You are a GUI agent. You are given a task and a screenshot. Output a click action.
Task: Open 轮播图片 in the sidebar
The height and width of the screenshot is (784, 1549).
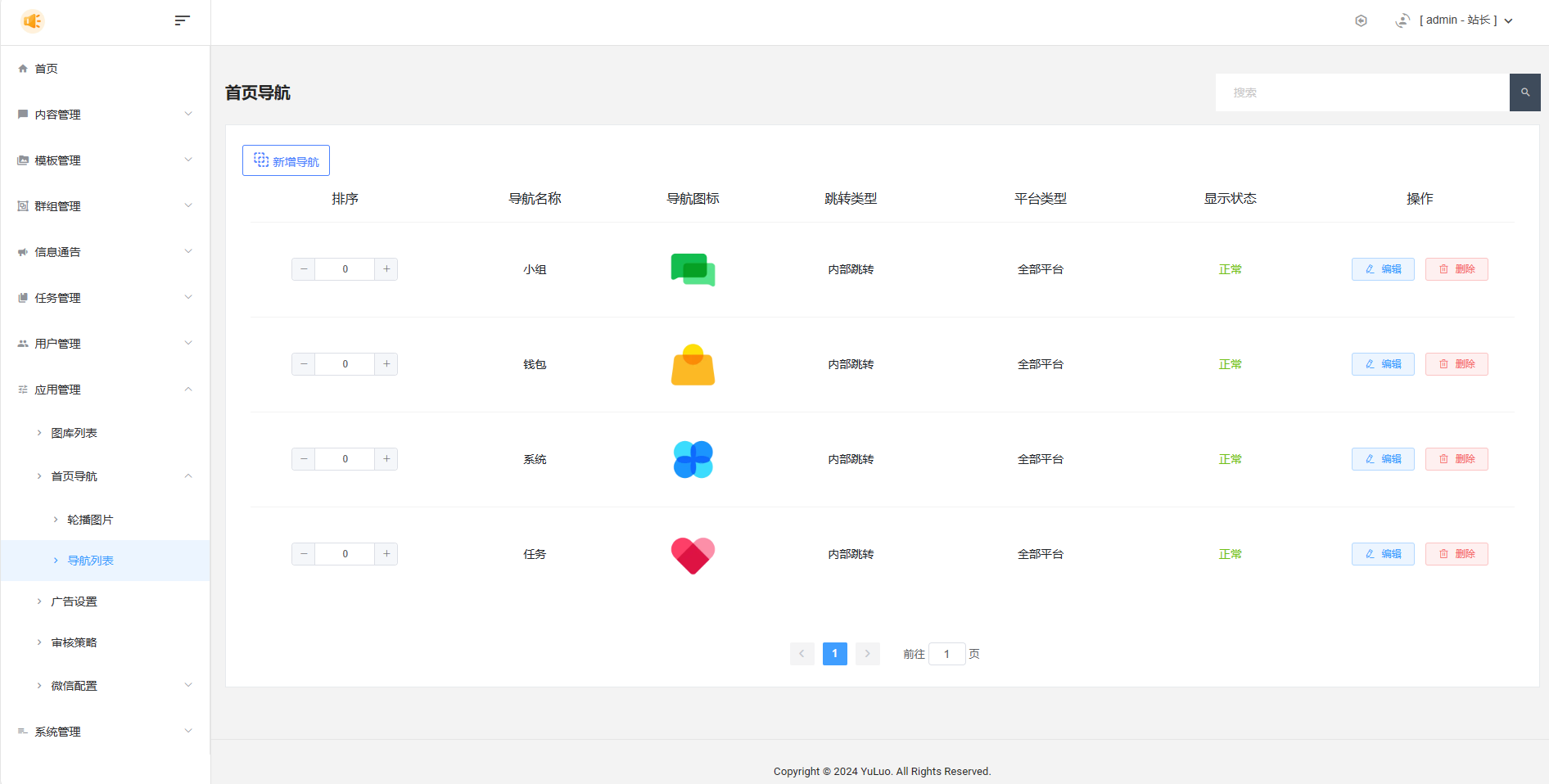coord(90,520)
